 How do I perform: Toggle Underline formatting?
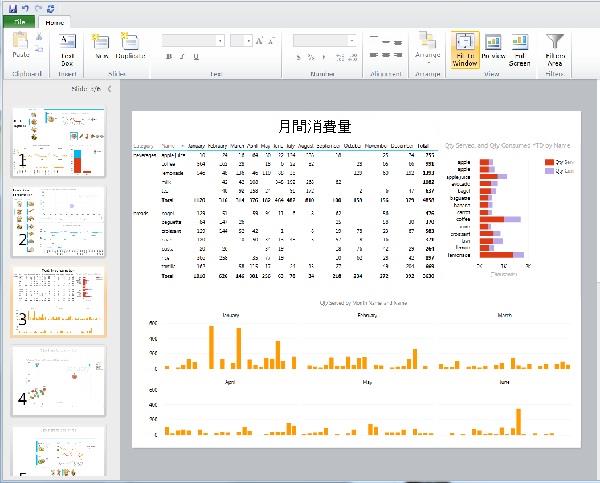(x=196, y=57)
